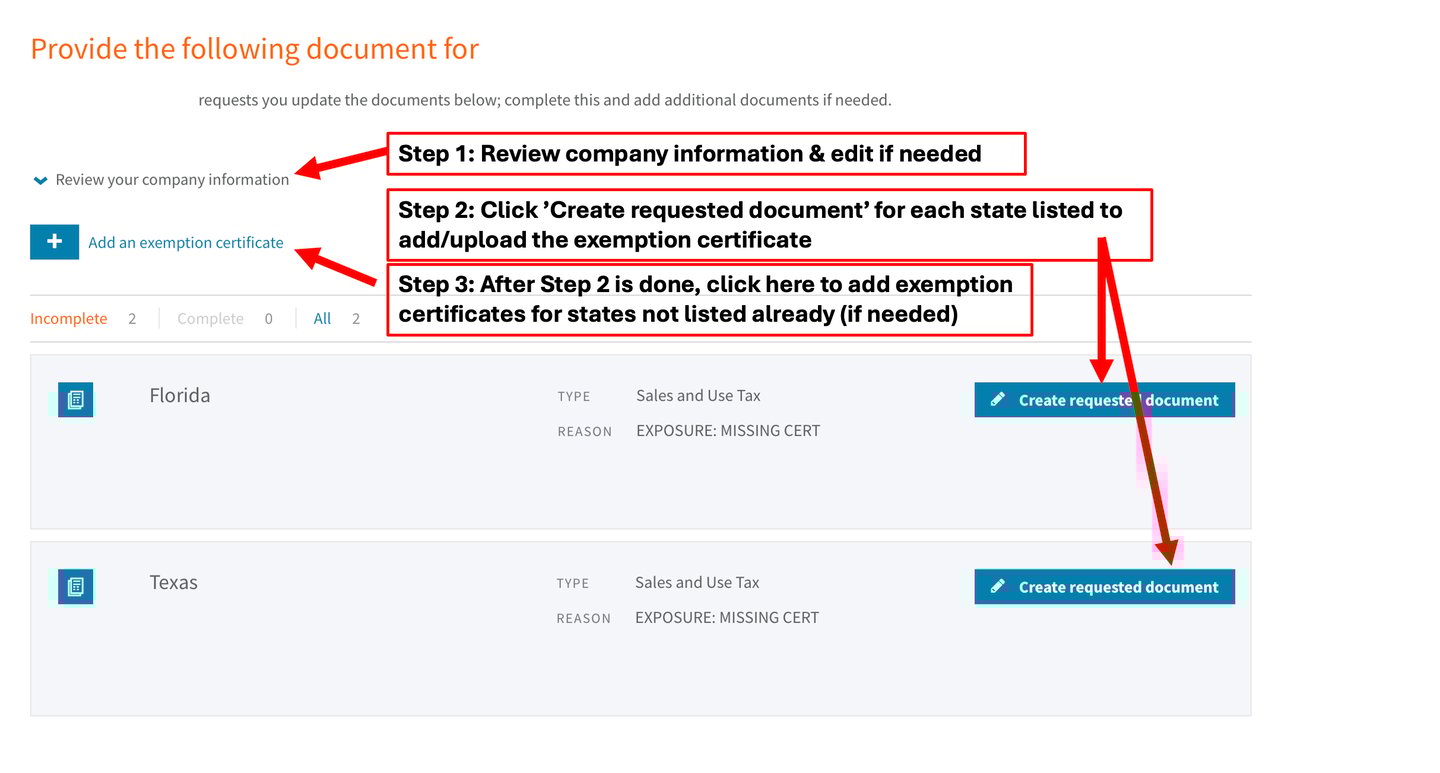Show the All documents tab
1440x773 pixels.
pos(322,318)
